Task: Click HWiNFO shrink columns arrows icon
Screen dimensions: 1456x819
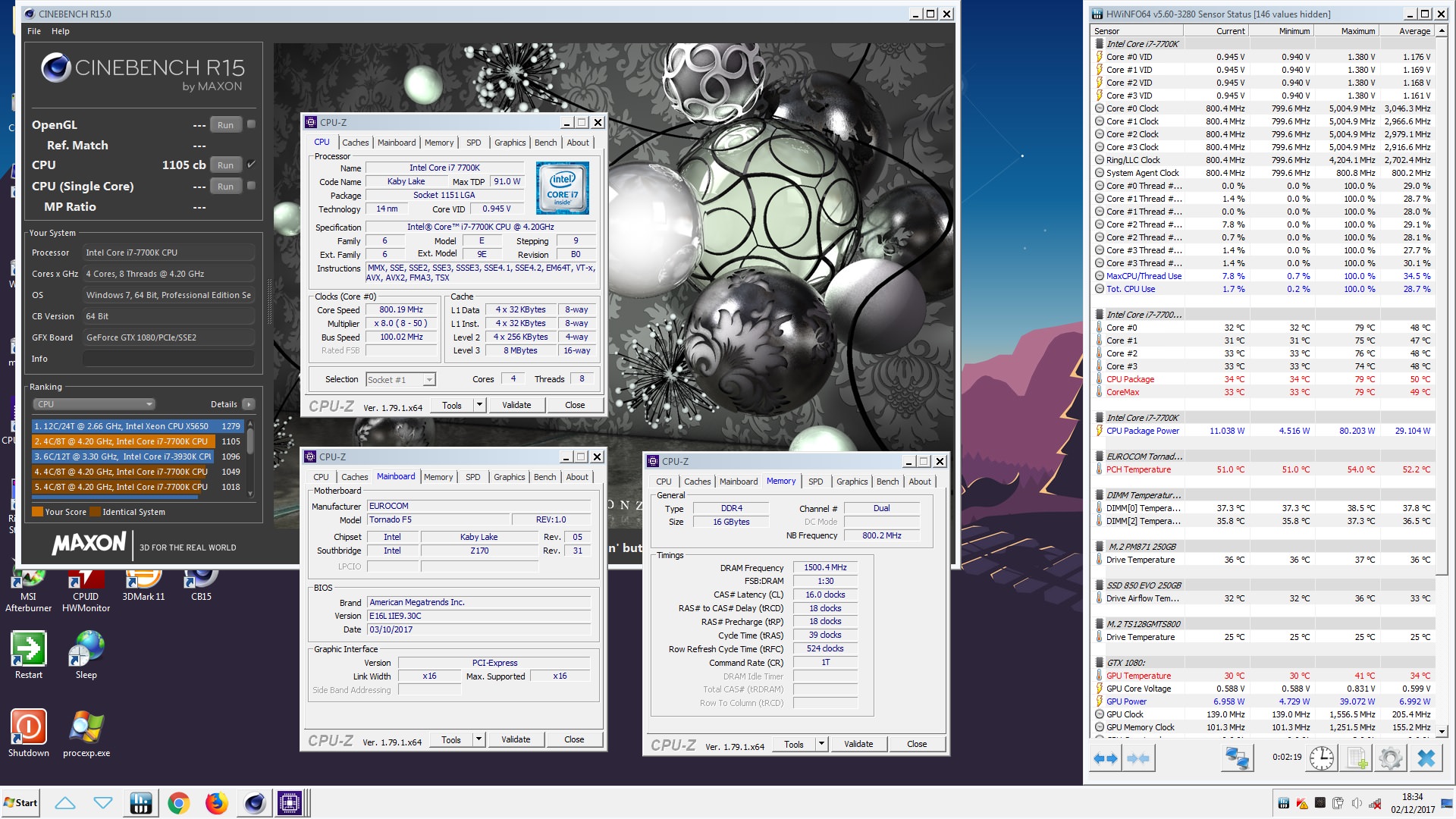Action: click(x=1138, y=758)
